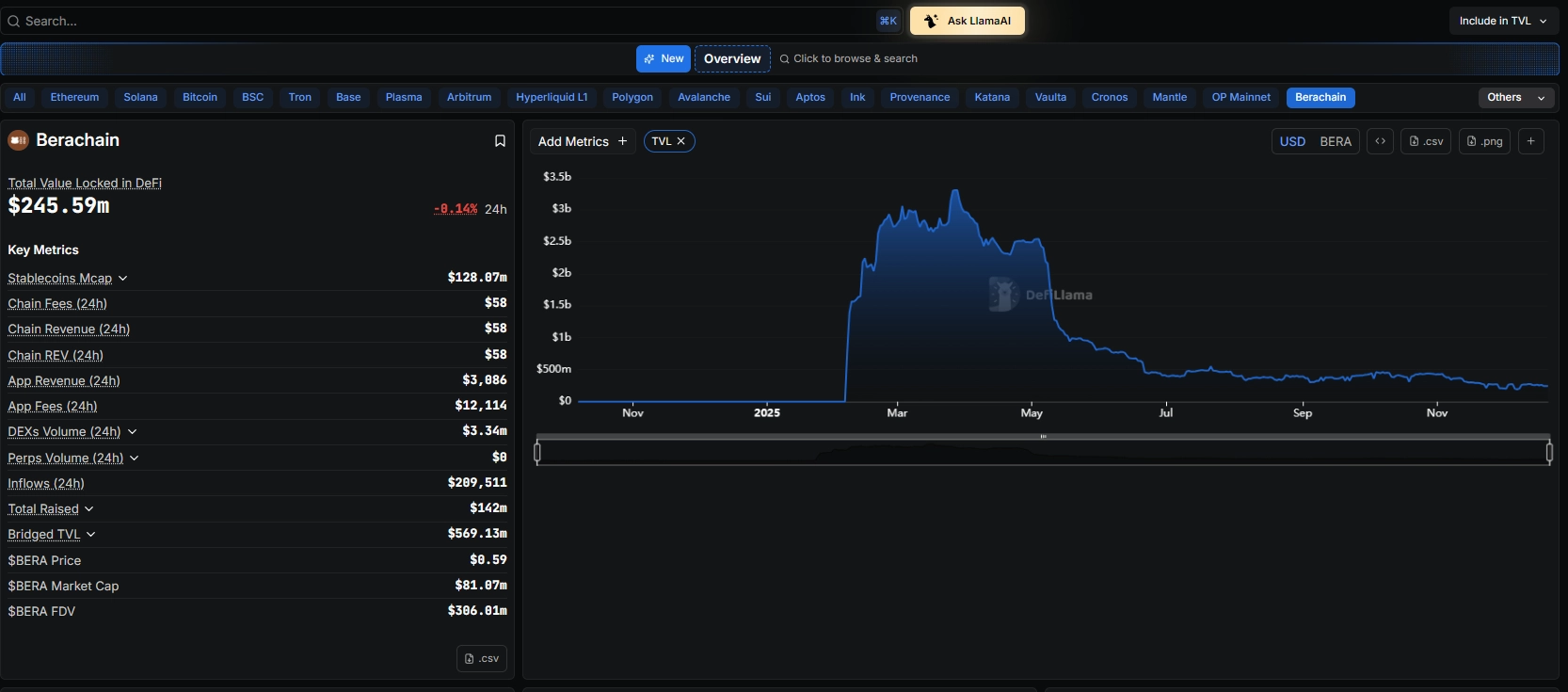This screenshot has height=692, width=1568.
Task: Grab the left chart range slider handle
Action: (x=537, y=453)
